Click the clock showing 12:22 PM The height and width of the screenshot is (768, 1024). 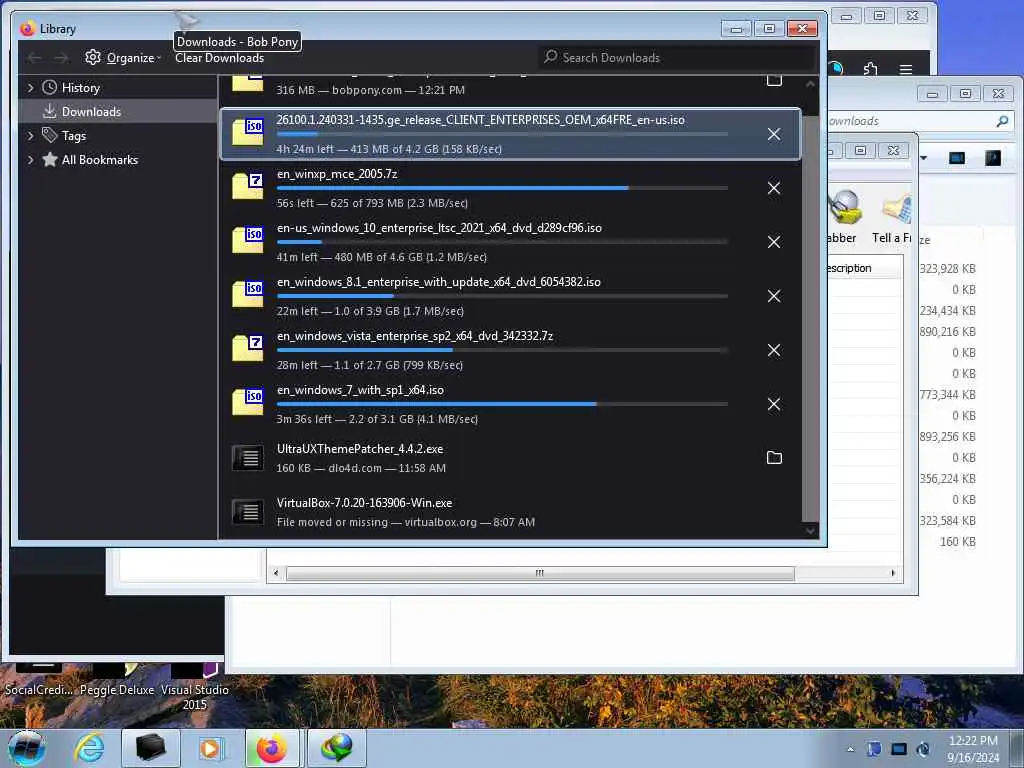tap(973, 741)
